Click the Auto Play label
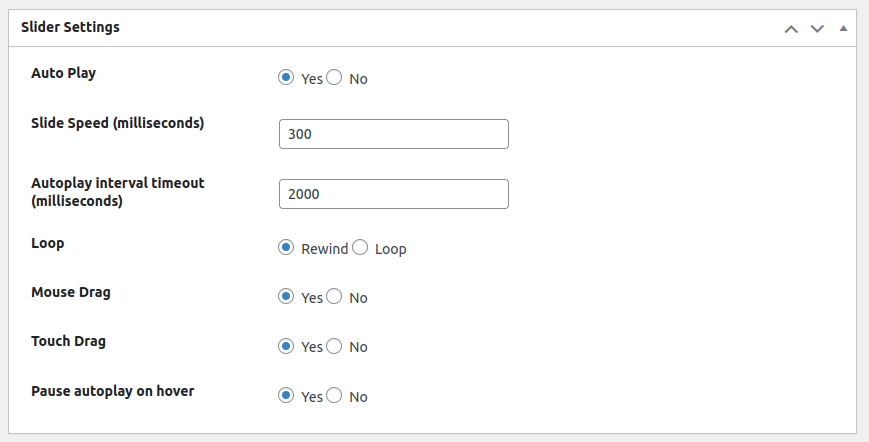This screenshot has width=869, height=442. [64, 73]
